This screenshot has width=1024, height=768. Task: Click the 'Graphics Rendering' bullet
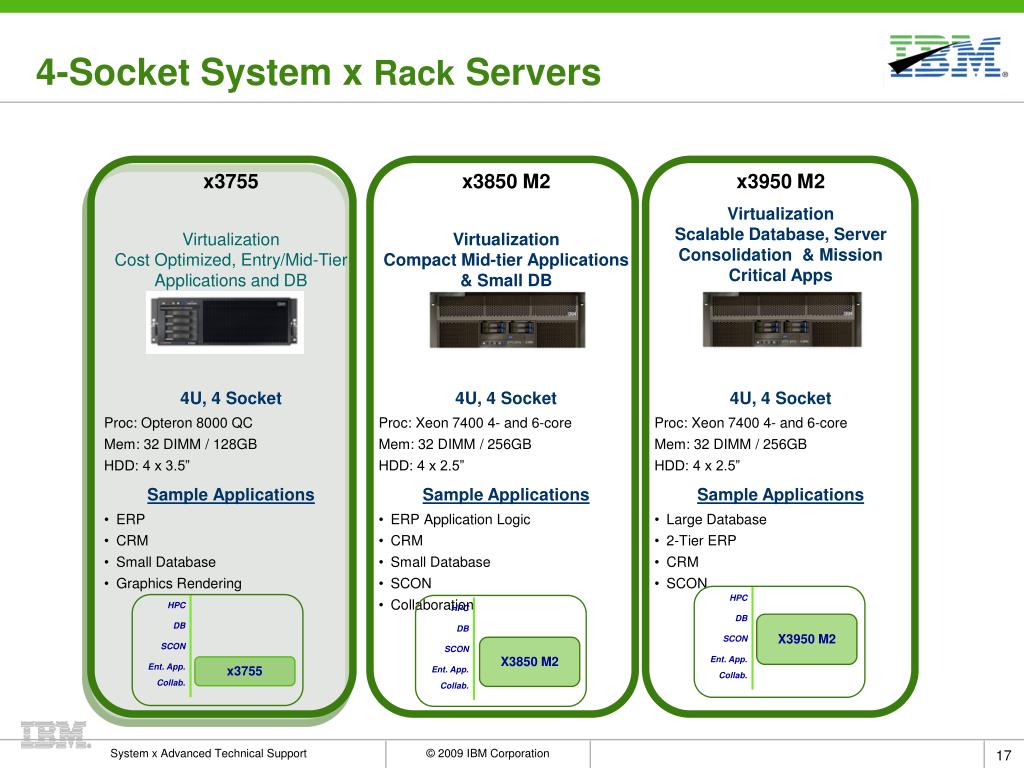pos(179,584)
